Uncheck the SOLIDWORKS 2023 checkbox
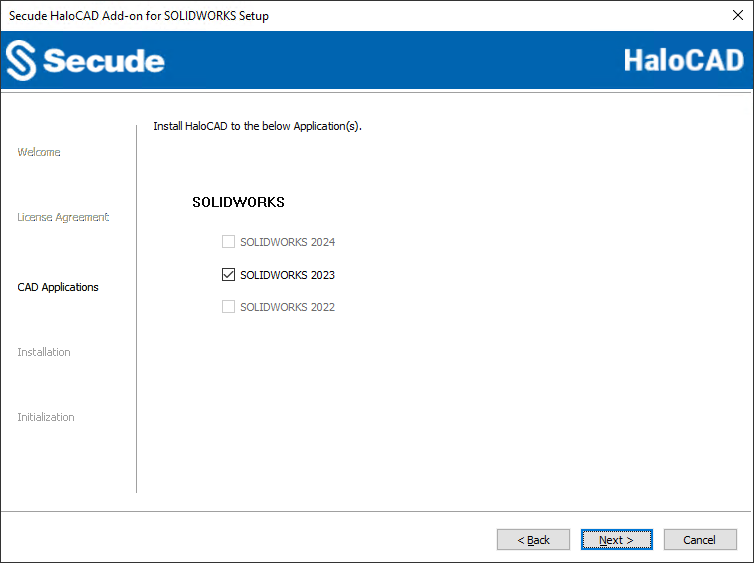The height and width of the screenshot is (563, 754). pos(228,274)
